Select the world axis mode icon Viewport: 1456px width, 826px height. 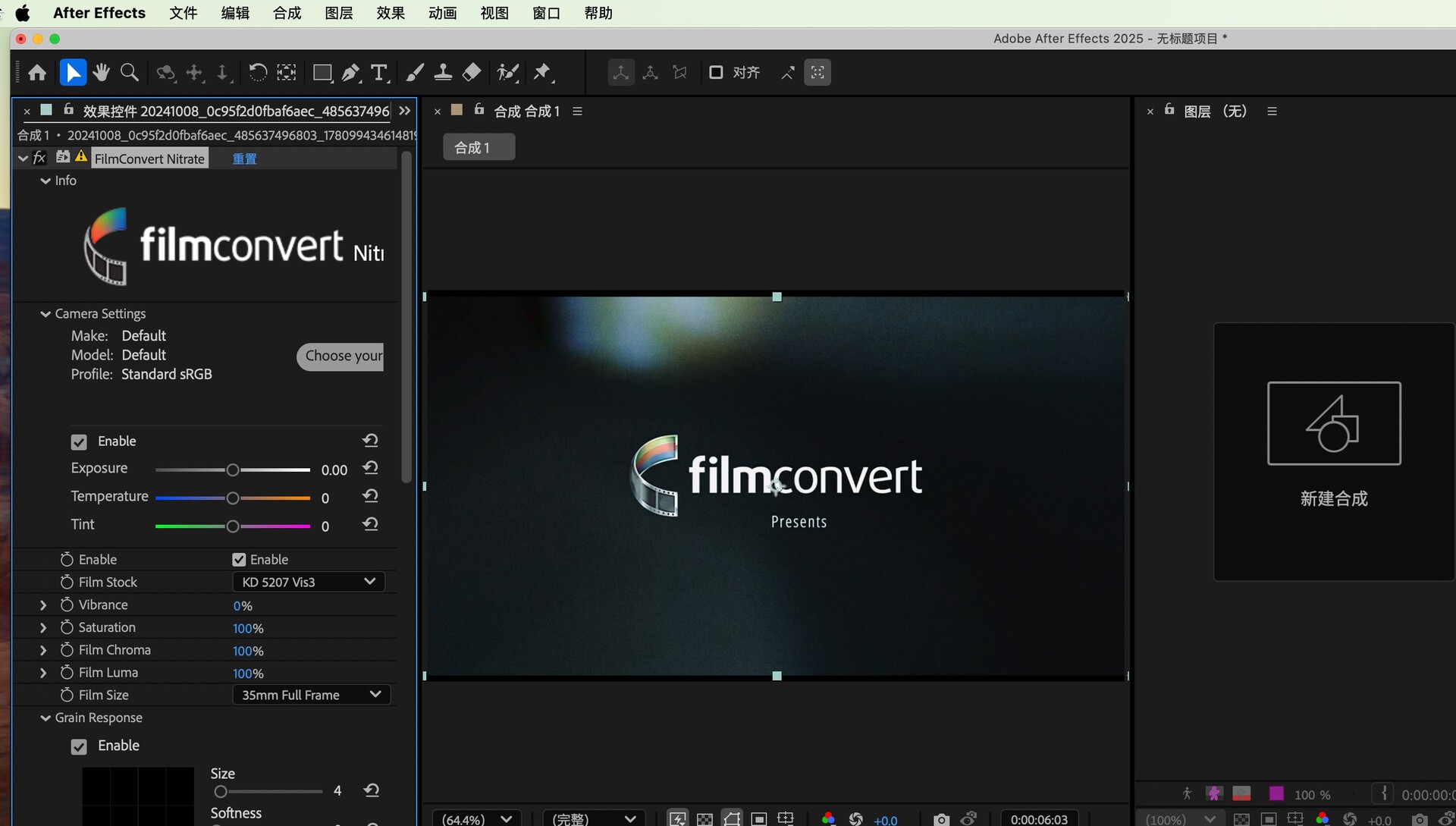(x=650, y=73)
